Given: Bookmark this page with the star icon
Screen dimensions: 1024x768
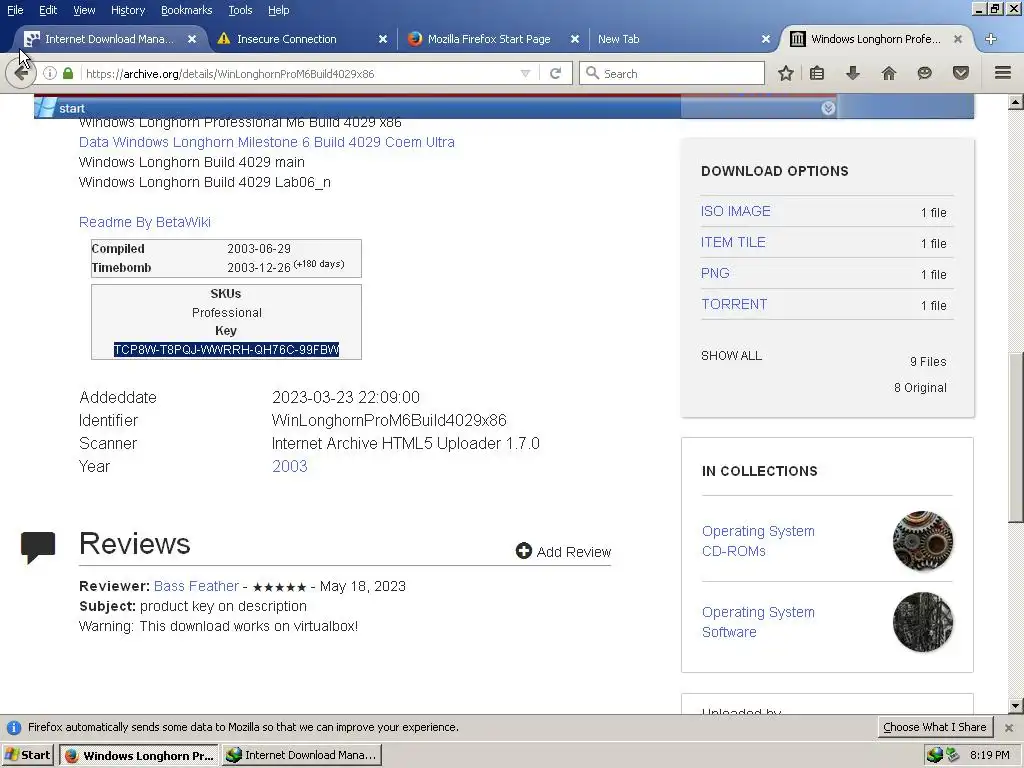Looking at the screenshot, I should click(786, 73).
